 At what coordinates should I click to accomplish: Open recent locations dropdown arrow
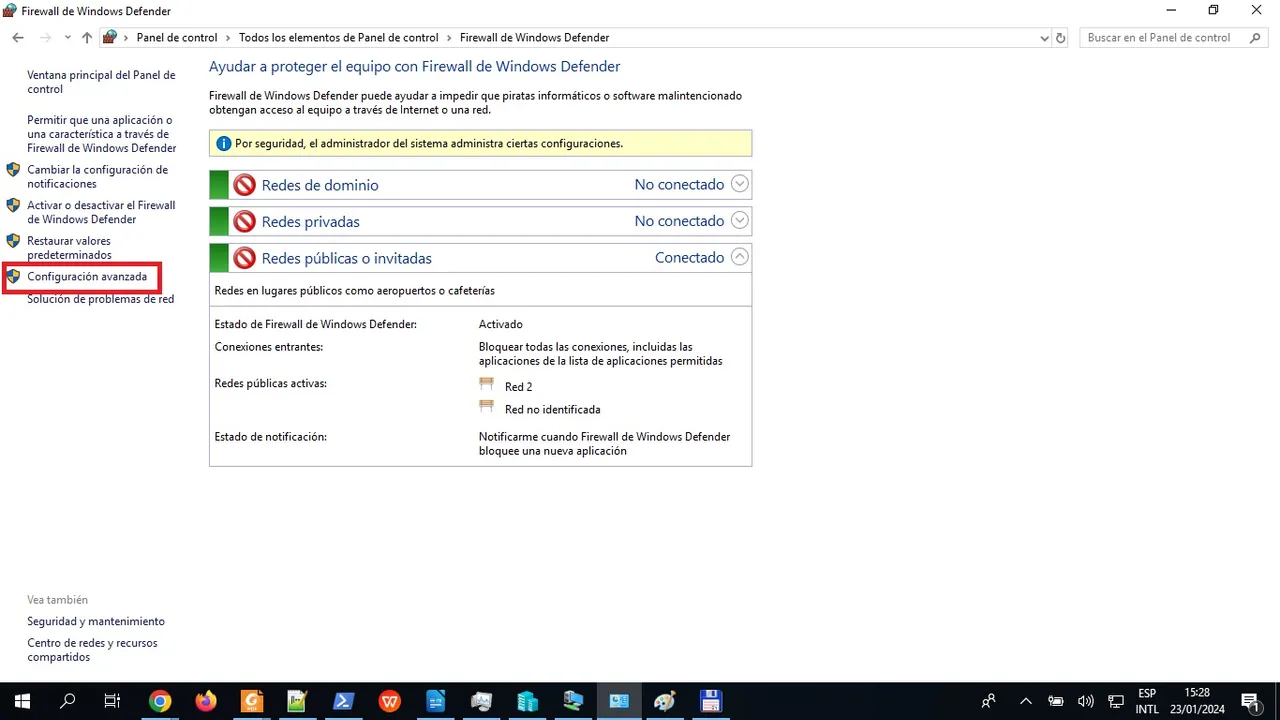pyautogui.click(x=67, y=38)
